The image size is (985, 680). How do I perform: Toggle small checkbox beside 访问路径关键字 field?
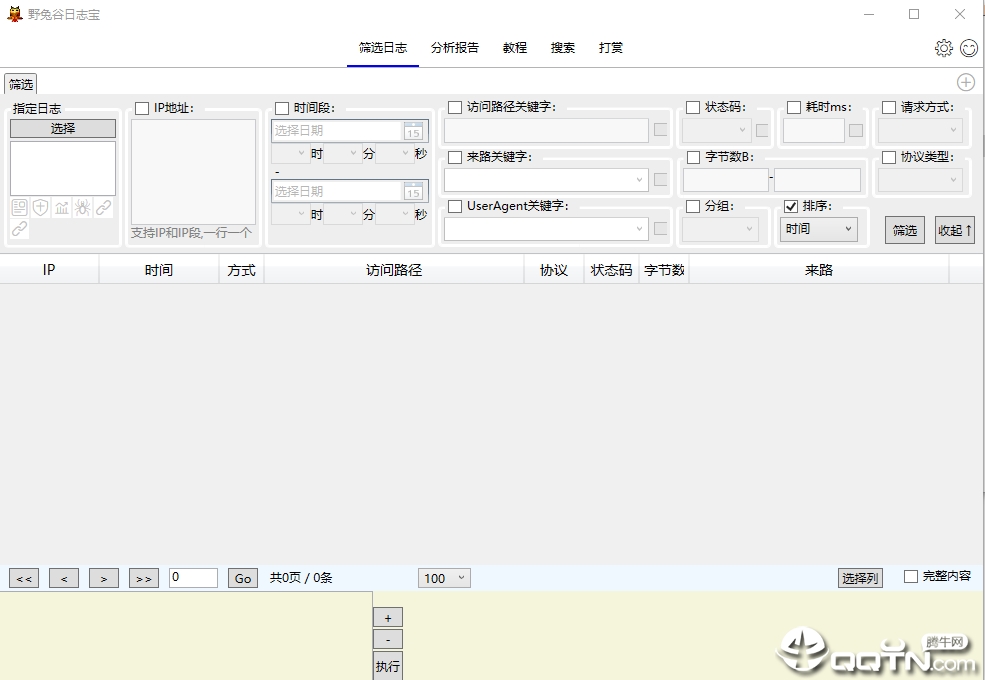click(660, 129)
